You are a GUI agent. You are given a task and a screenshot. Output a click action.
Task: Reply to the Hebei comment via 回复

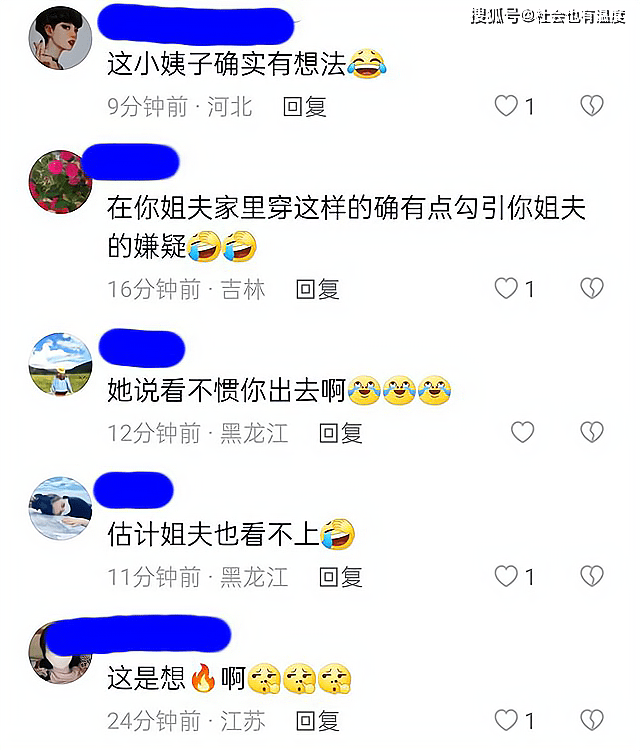pyautogui.click(x=305, y=107)
